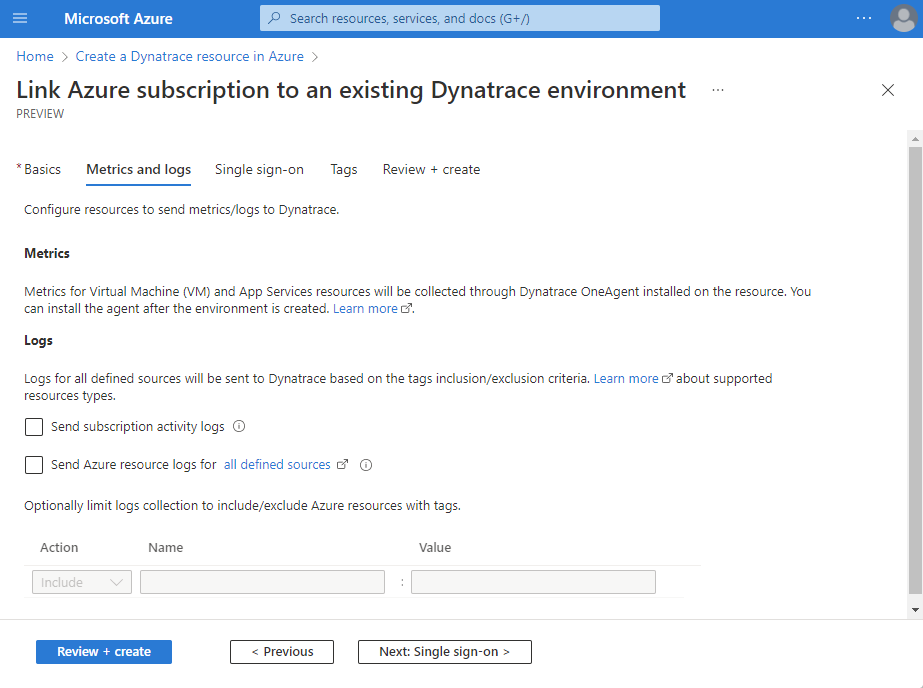Focus the search resources field
The height and width of the screenshot is (688, 923).
[x=460, y=18]
